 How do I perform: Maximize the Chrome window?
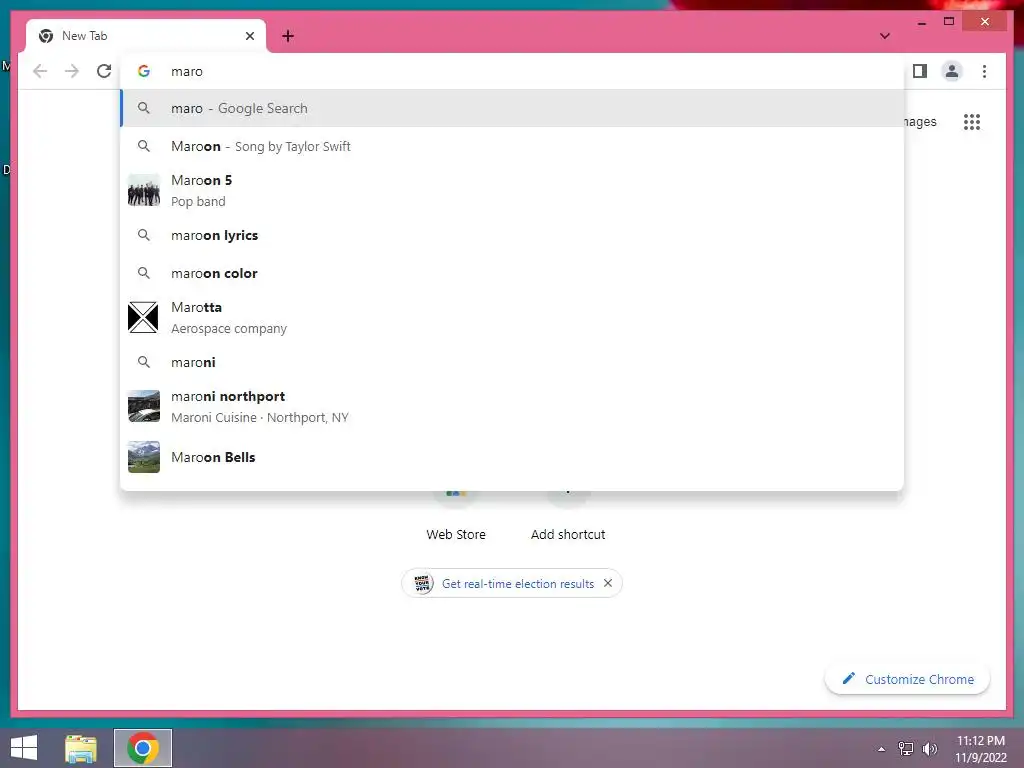point(949,22)
